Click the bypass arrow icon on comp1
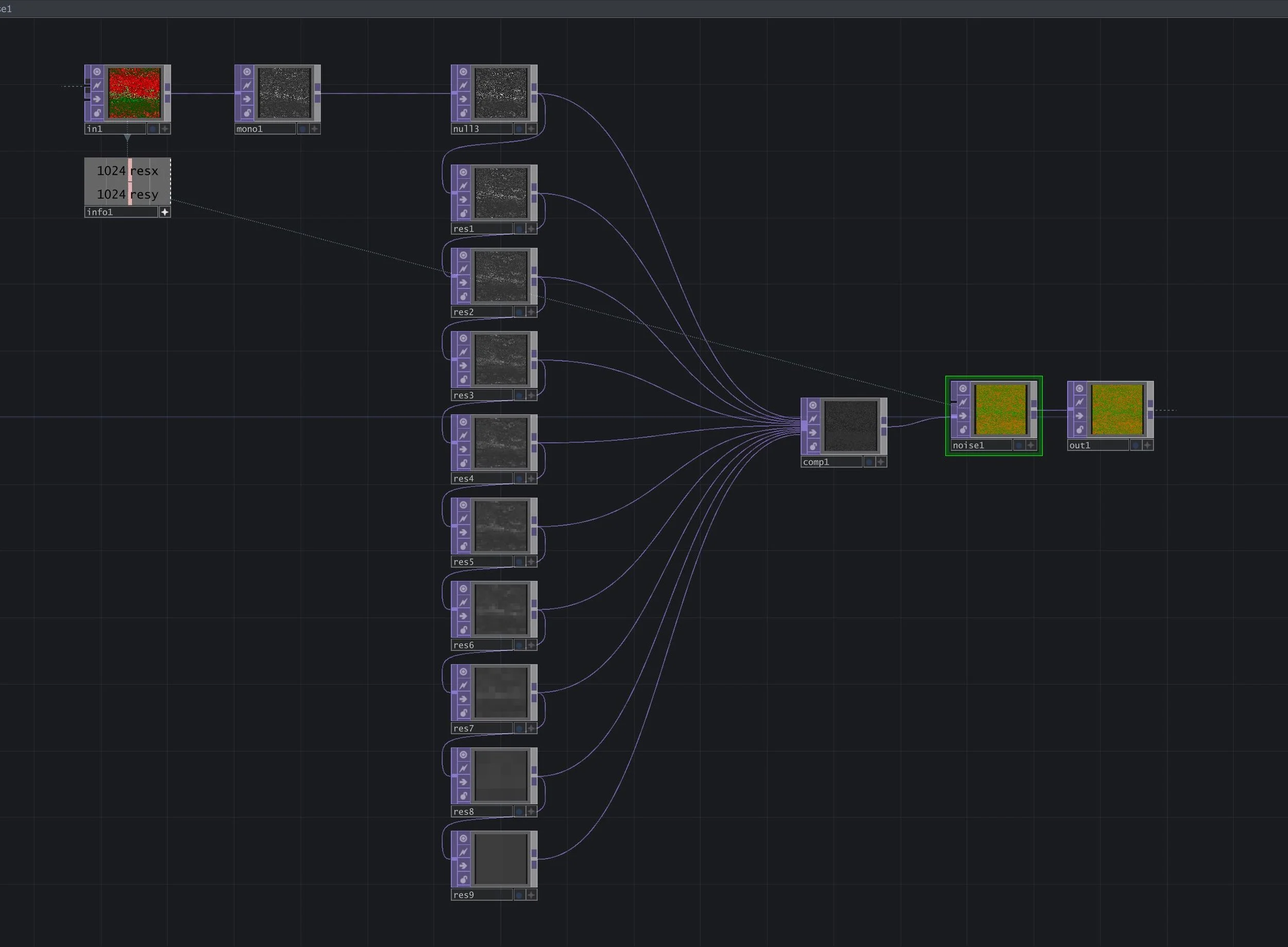The height and width of the screenshot is (947, 1288). click(813, 433)
